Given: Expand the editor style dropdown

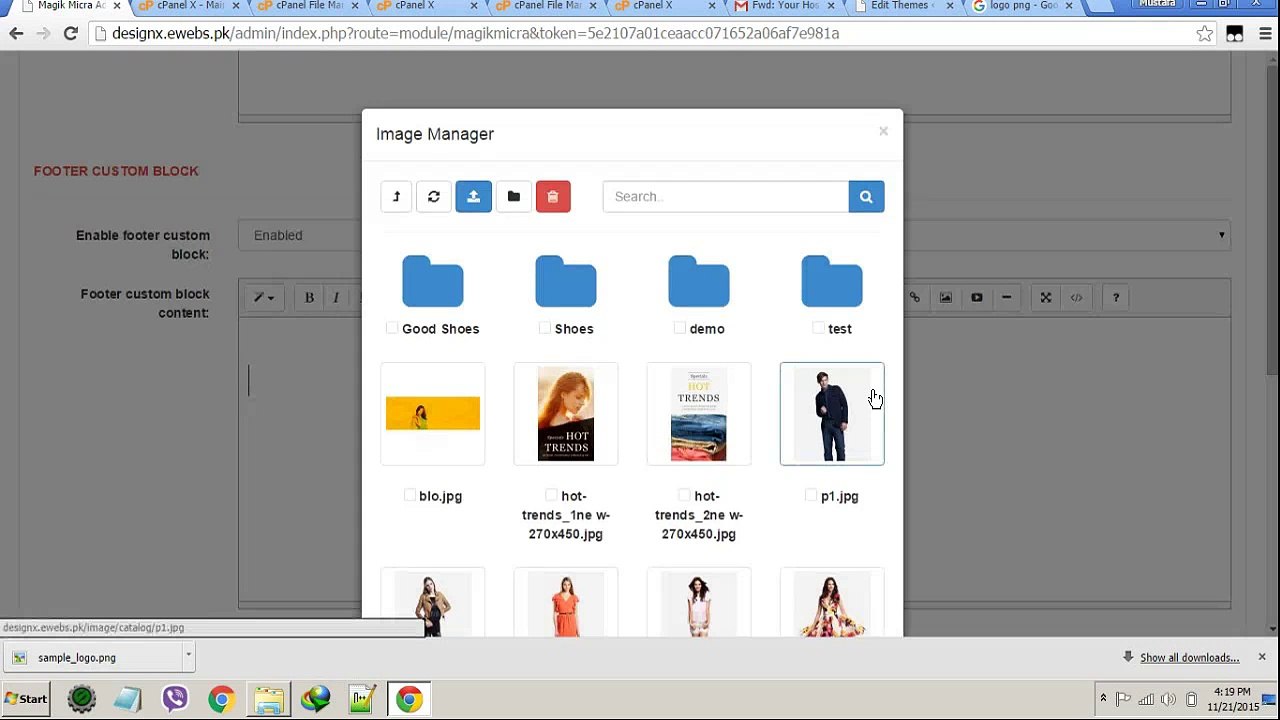Looking at the screenshot, I should (264, 297).
